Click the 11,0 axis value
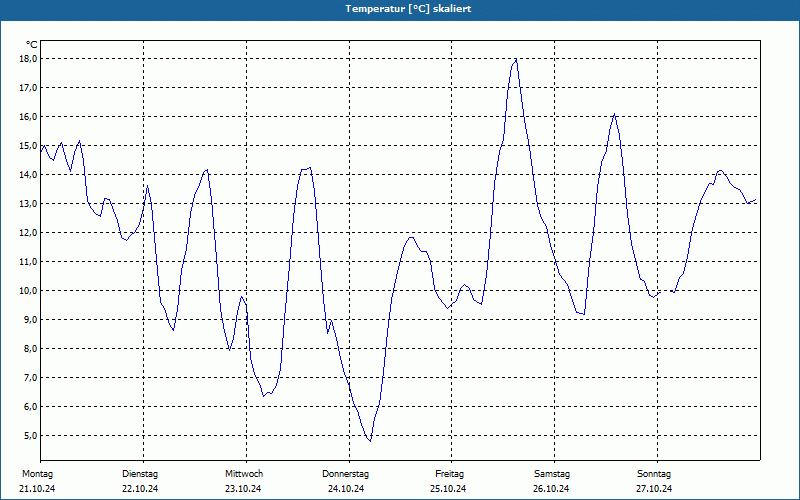The width and height of the screenshot is (800, 500). pos(28,262)
